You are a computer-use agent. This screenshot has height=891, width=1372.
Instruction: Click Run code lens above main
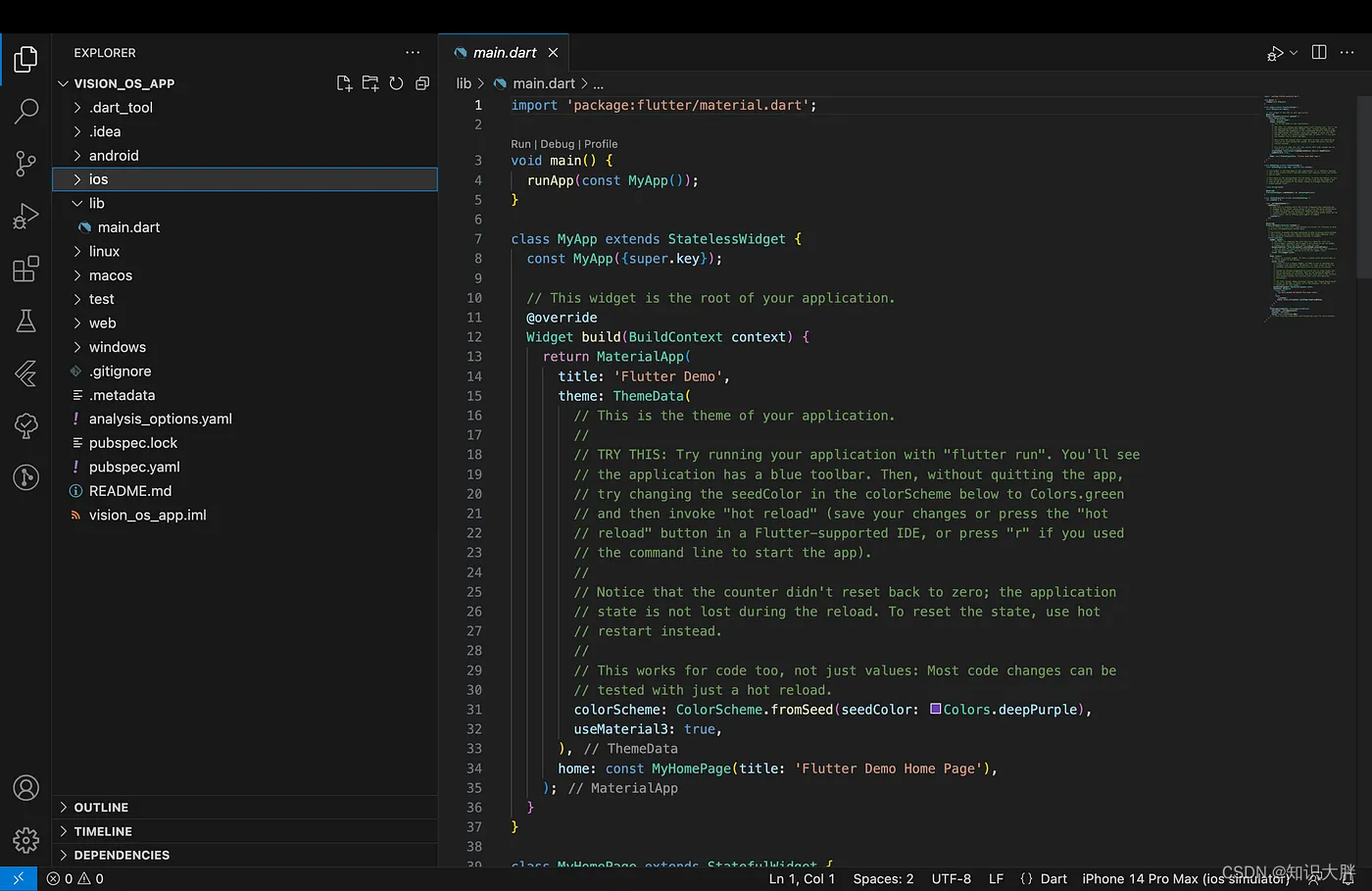[520, 144]
